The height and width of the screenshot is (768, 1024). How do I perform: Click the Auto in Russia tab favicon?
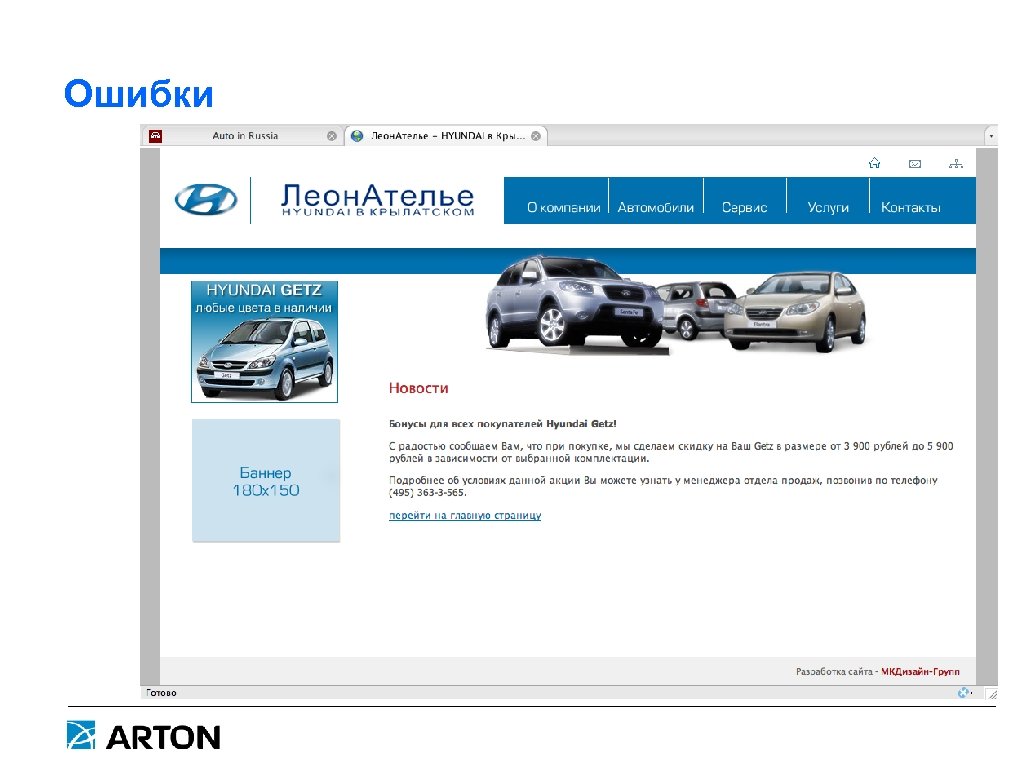pos(155,136)
